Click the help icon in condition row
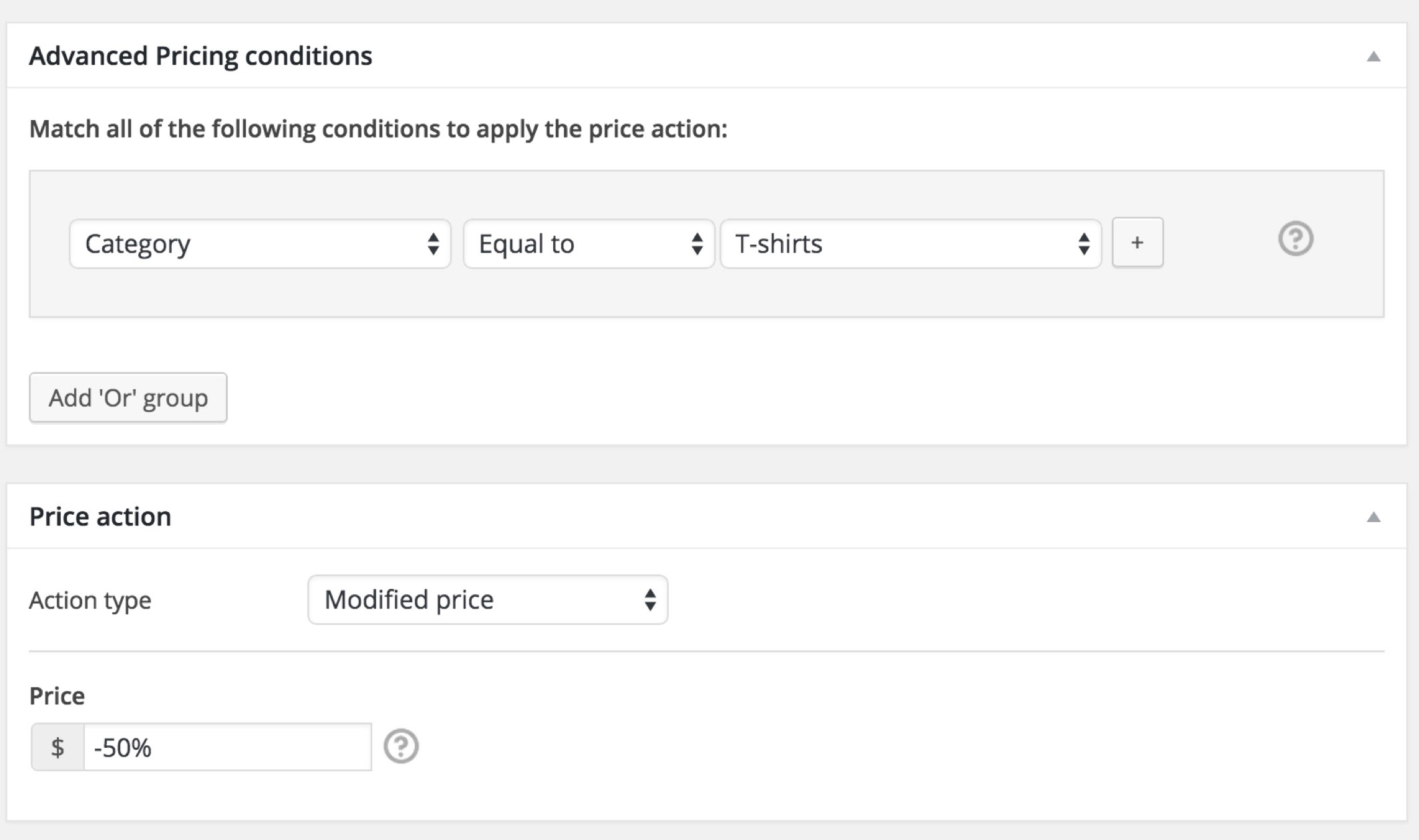This screenshot has height=840, width=1419. (1295, 239)
